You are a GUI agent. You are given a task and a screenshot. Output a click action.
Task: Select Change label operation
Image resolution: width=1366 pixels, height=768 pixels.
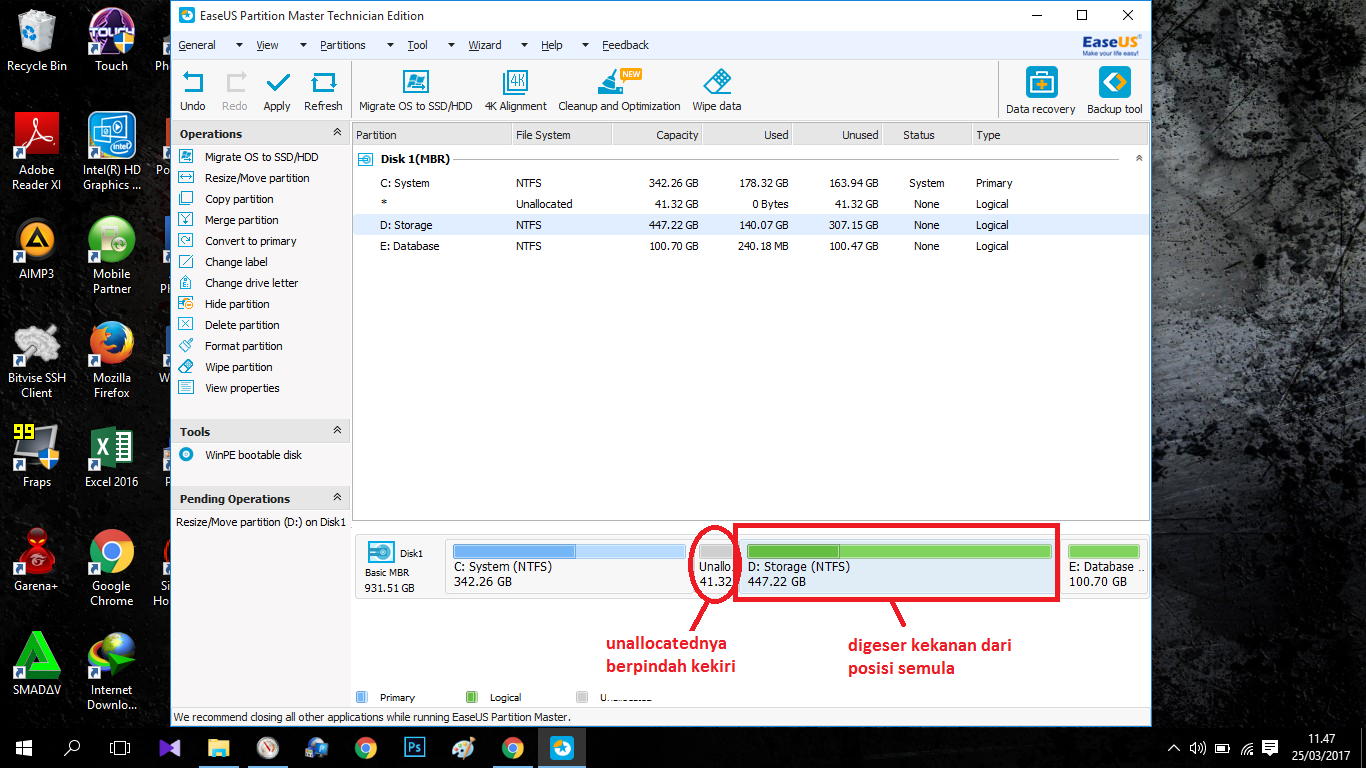(236, 262)
